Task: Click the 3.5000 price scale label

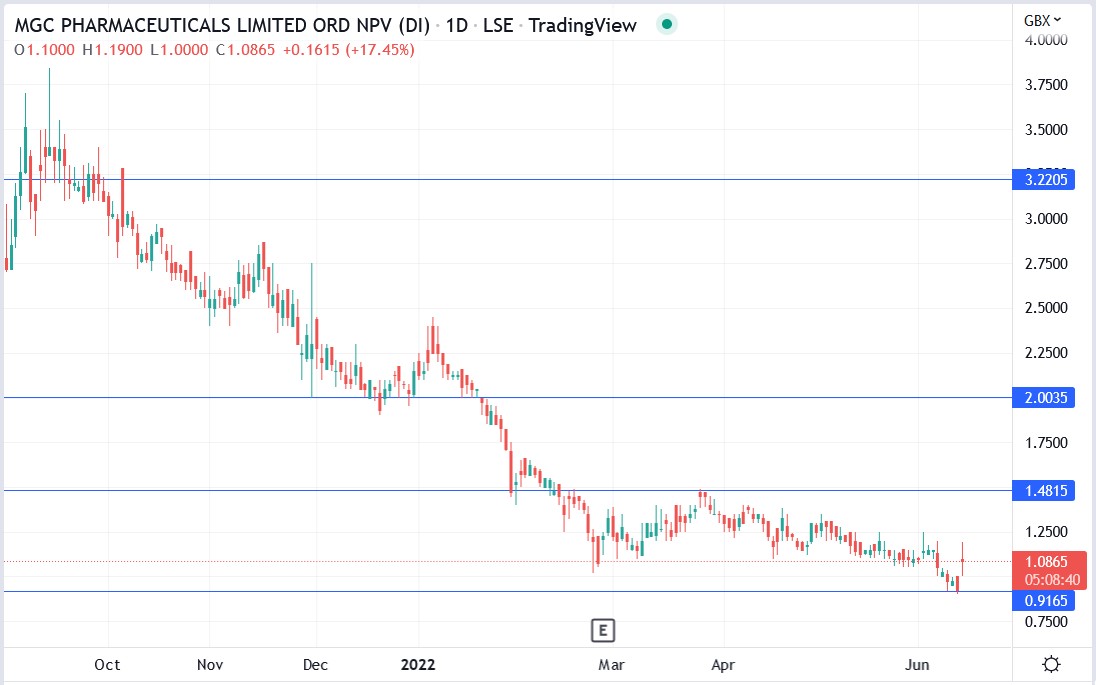Action: [x=1046, y=130]
